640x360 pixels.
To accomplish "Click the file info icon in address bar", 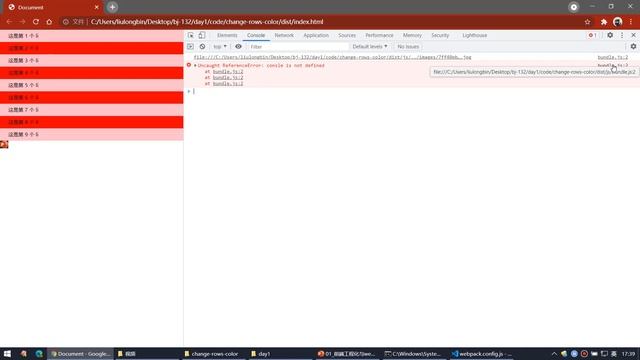I will [x=66, y=22].
